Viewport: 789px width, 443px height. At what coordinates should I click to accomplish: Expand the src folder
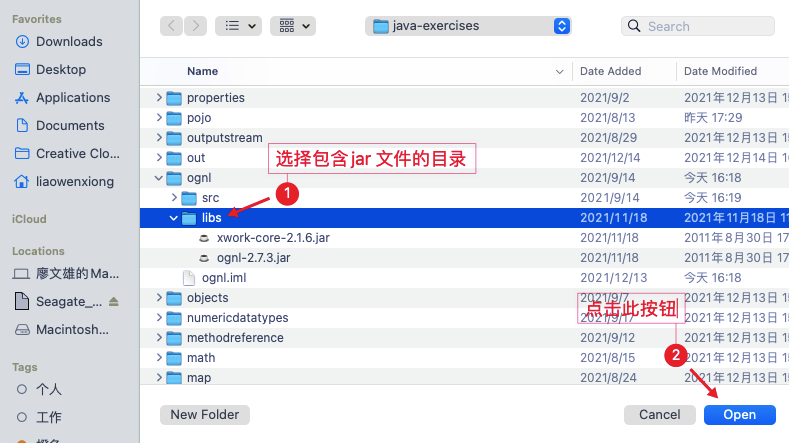point(174,197)
